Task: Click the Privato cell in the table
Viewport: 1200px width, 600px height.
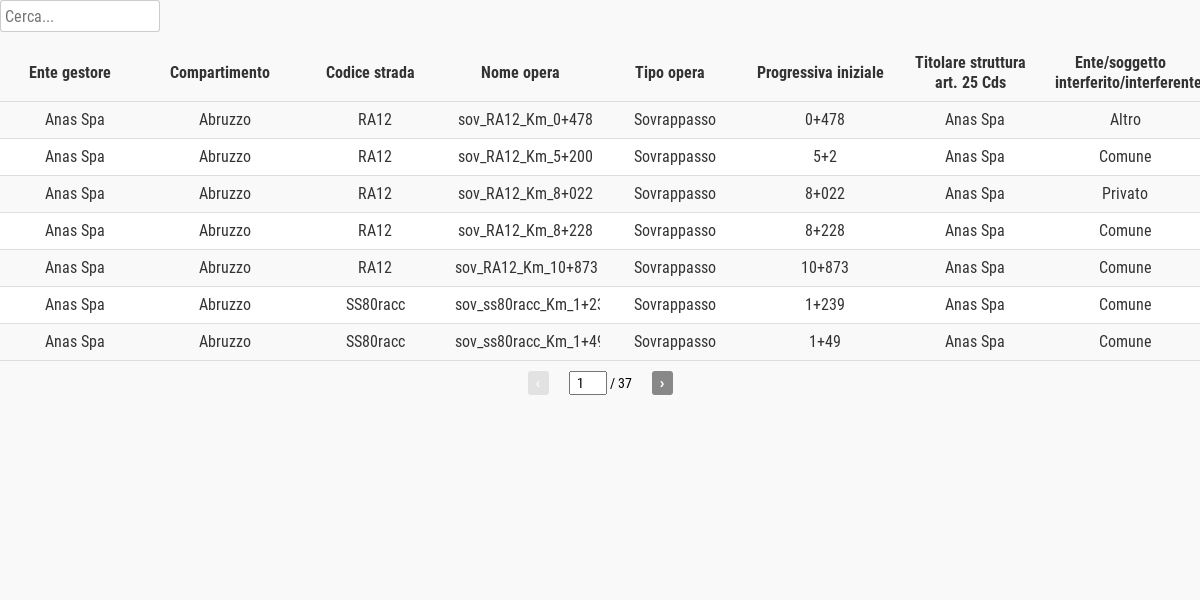Action: [x=1125, y=194]
